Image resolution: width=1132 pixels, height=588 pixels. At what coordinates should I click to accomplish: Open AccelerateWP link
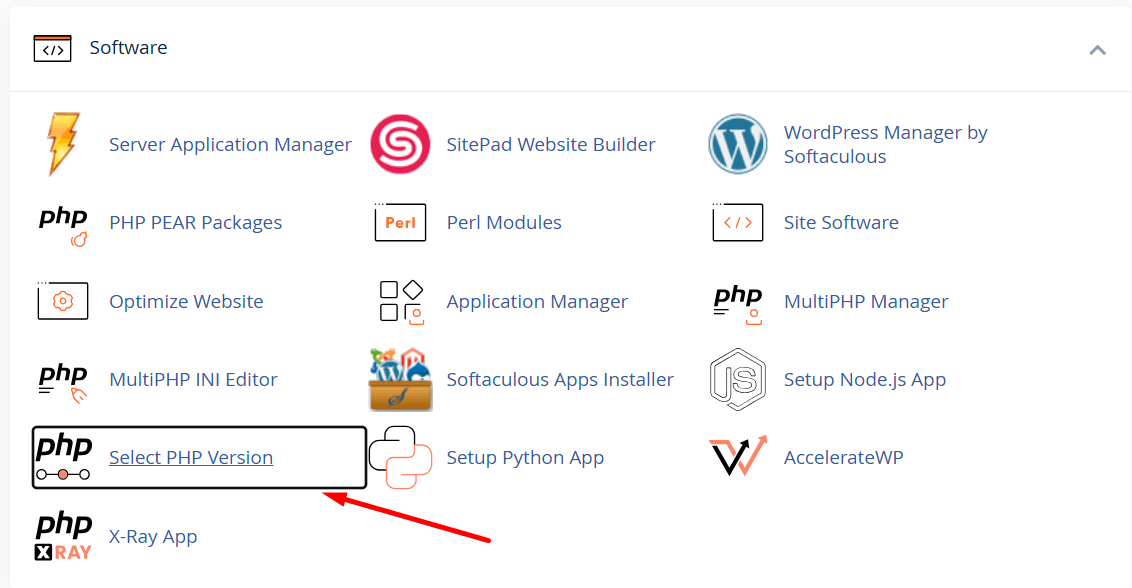tap(843, 457)
